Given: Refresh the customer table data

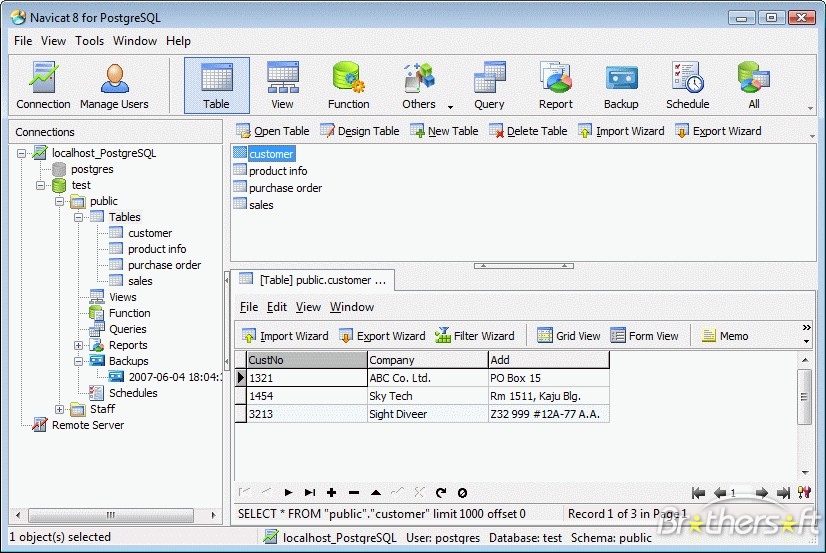Looking at the screenshot, I should (441, 492).
